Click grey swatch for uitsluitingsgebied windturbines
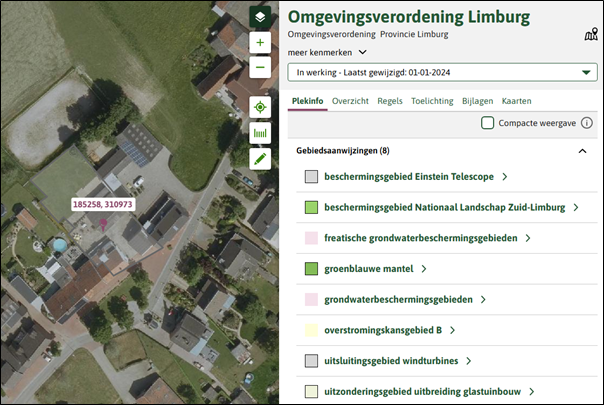The image size is (604, 405). (311, 361)
